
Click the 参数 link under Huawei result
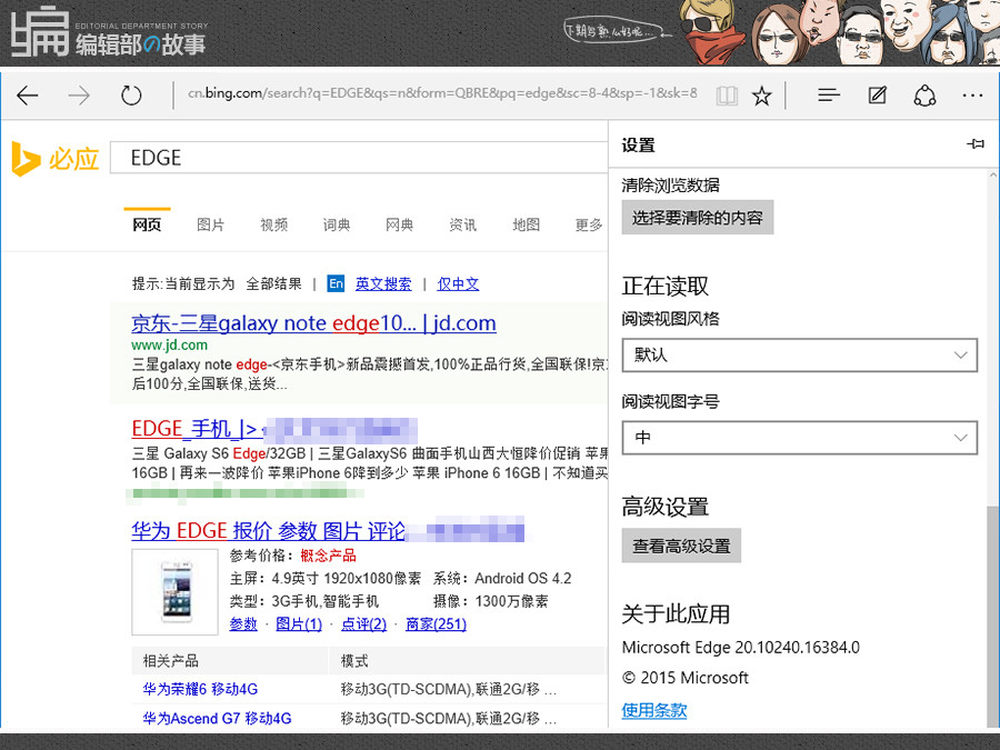(243, 624)
